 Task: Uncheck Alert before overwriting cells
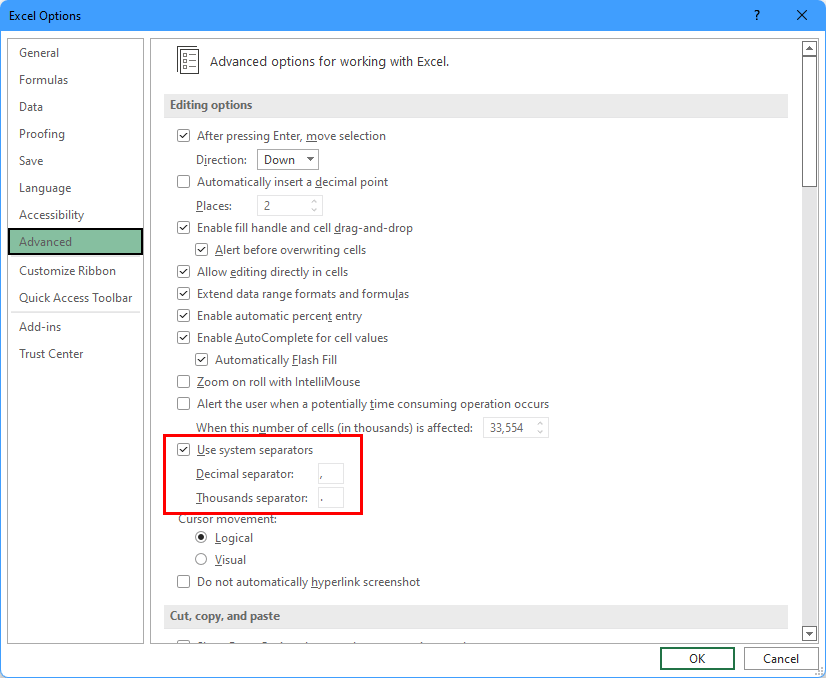click(x=201, y=250)
